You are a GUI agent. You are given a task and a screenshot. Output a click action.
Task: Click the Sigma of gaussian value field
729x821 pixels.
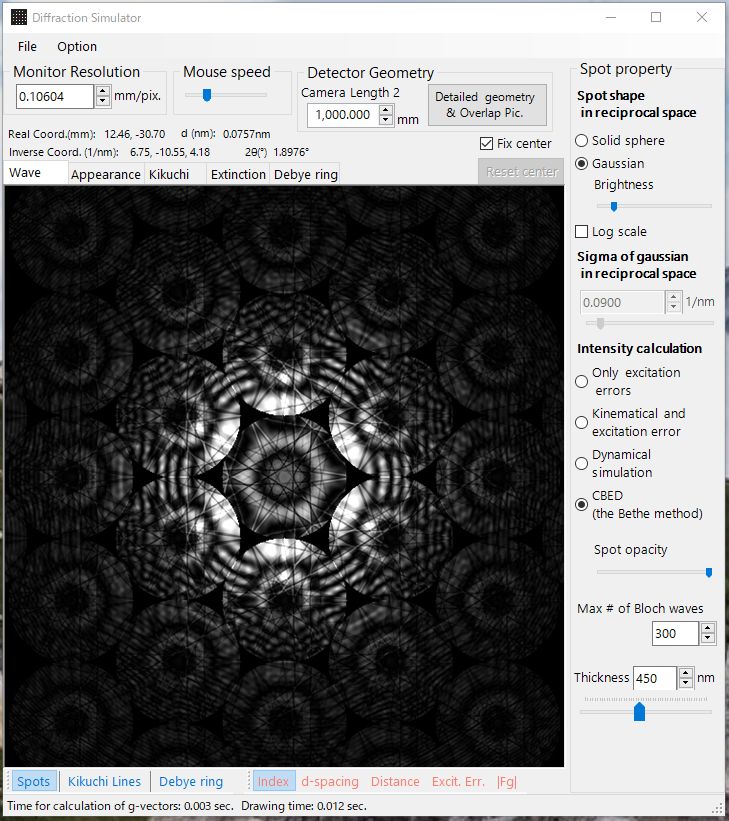(622, 302)
